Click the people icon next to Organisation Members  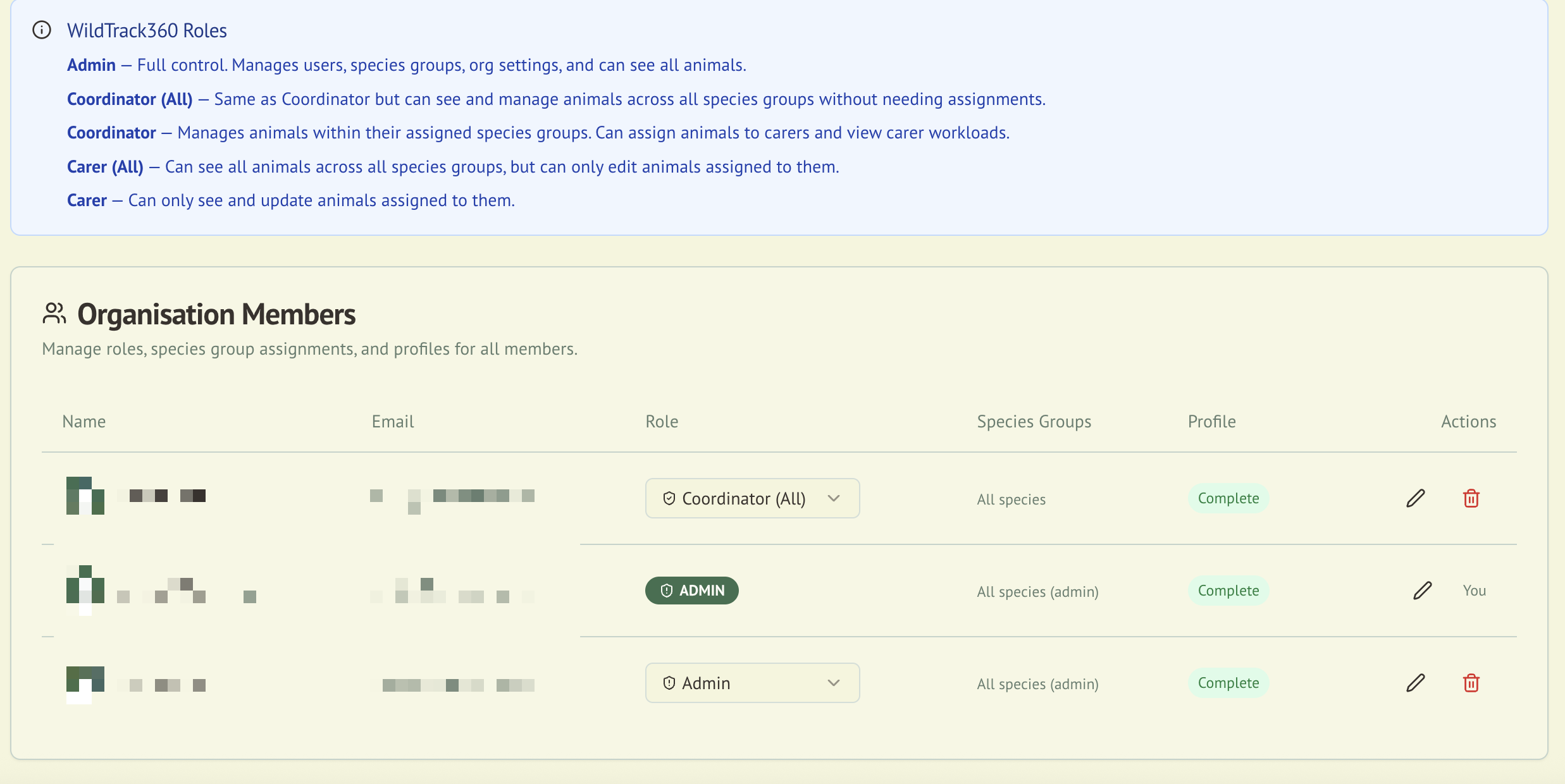pos(54,314)
